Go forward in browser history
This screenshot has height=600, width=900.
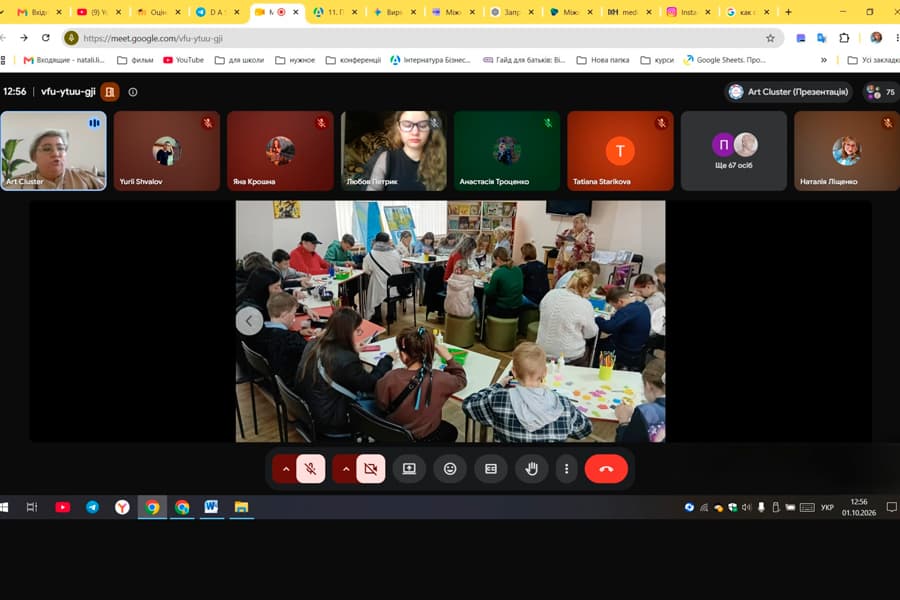pyautogui.click(x=24, y=38)
